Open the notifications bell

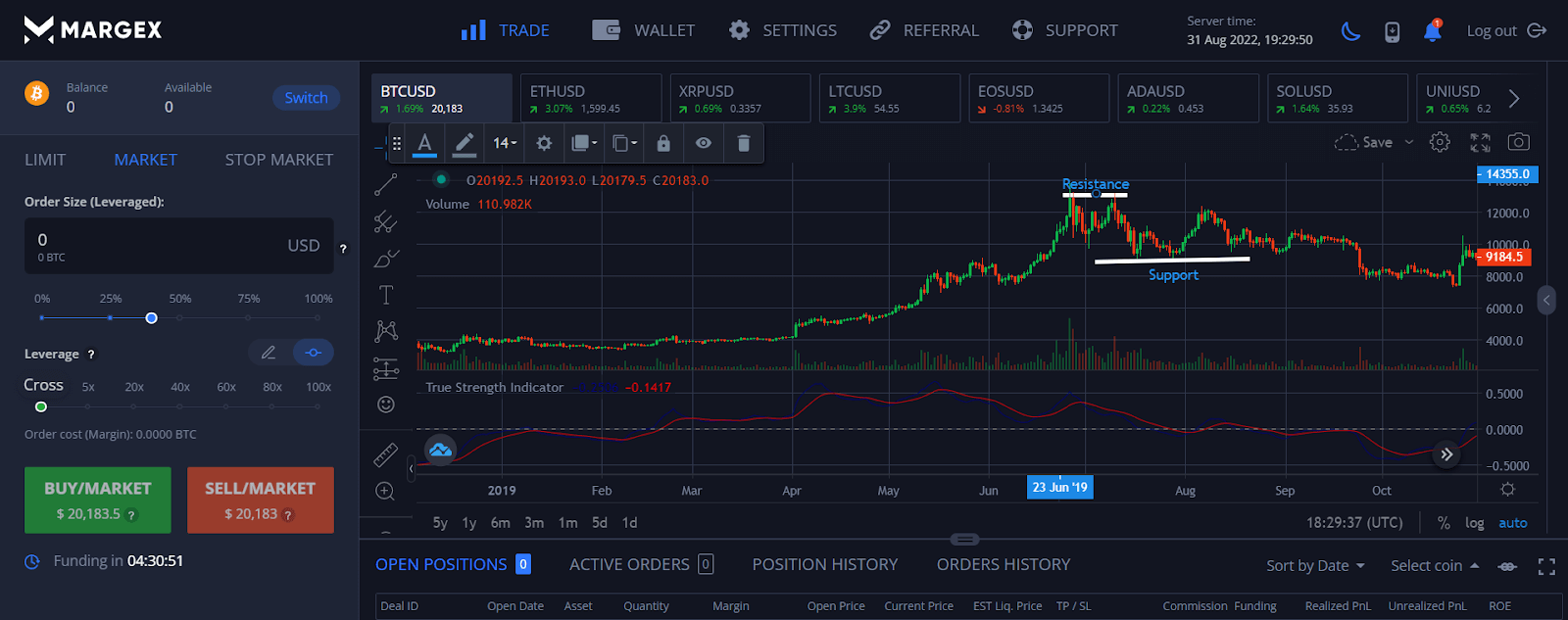pyautogui.click(x=1432, y=31)
